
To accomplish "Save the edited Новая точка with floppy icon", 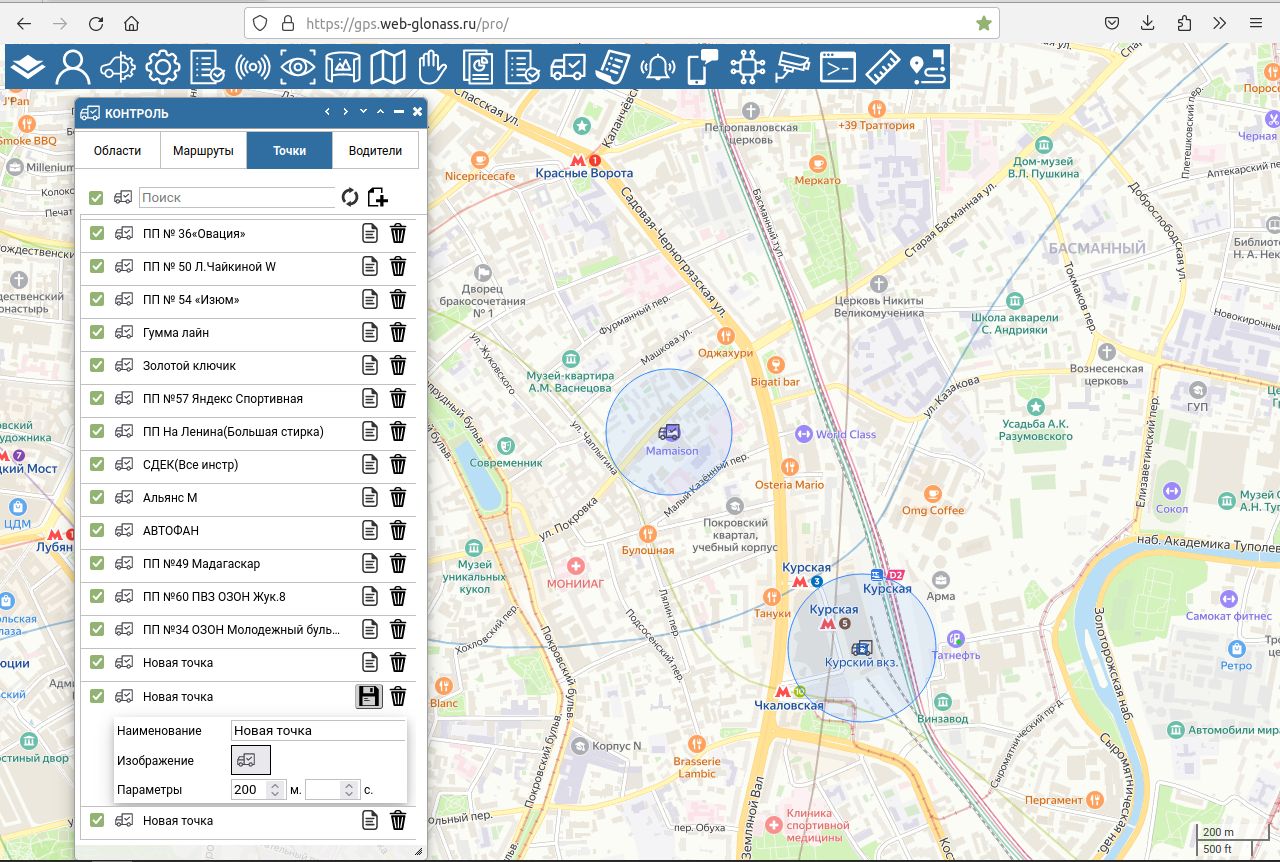I will click(369, 696).
